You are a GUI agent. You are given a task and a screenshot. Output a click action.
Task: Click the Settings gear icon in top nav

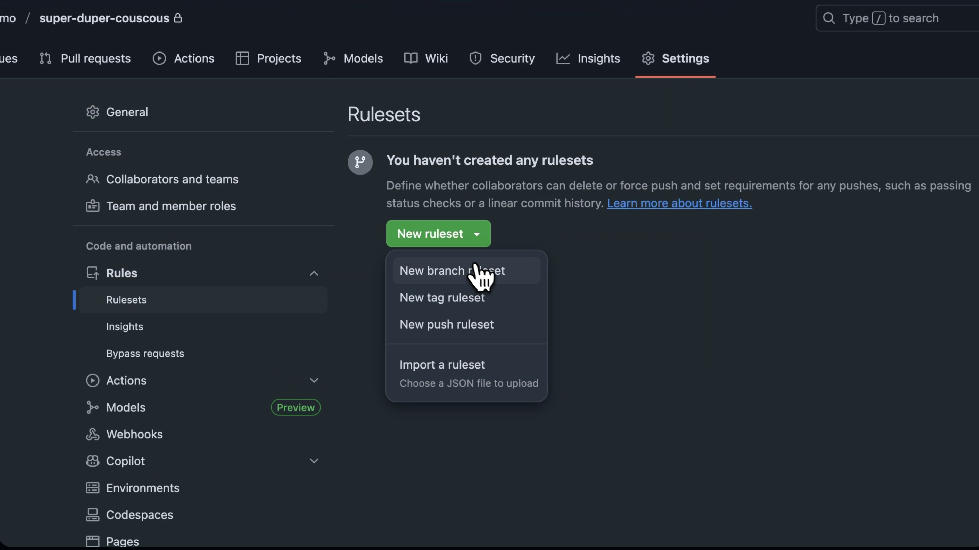648,58
